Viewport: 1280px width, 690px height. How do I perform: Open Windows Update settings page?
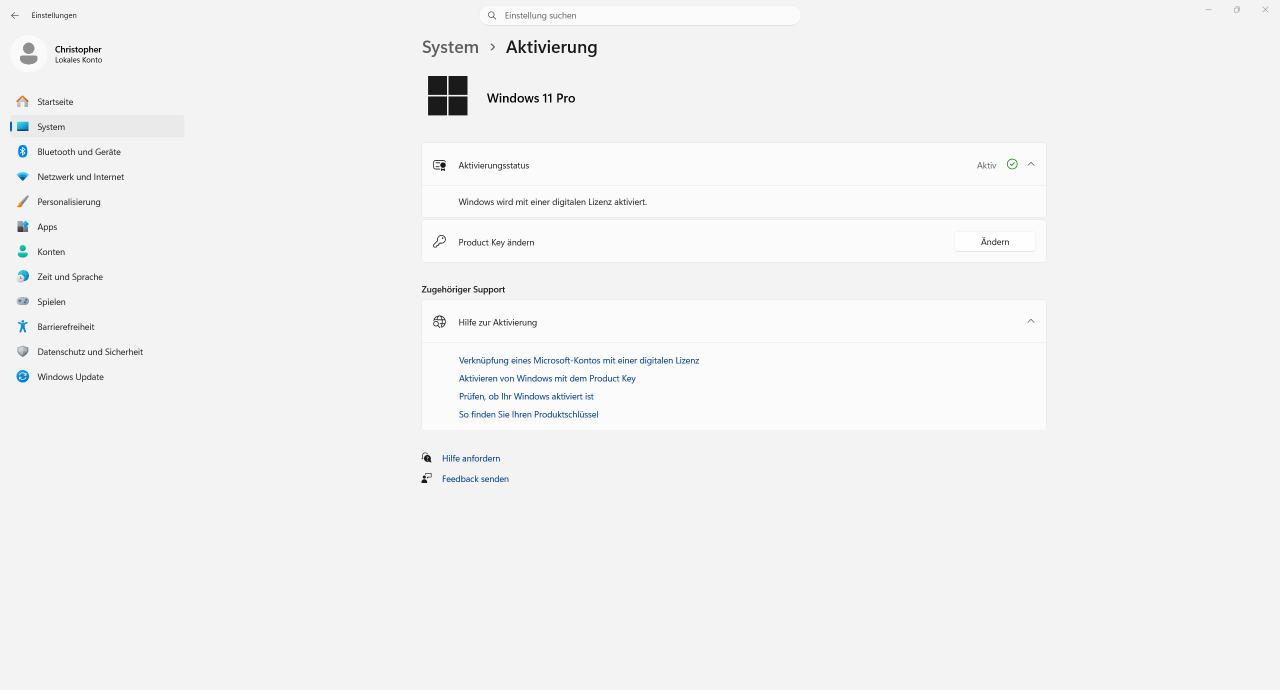coord(97,377)
